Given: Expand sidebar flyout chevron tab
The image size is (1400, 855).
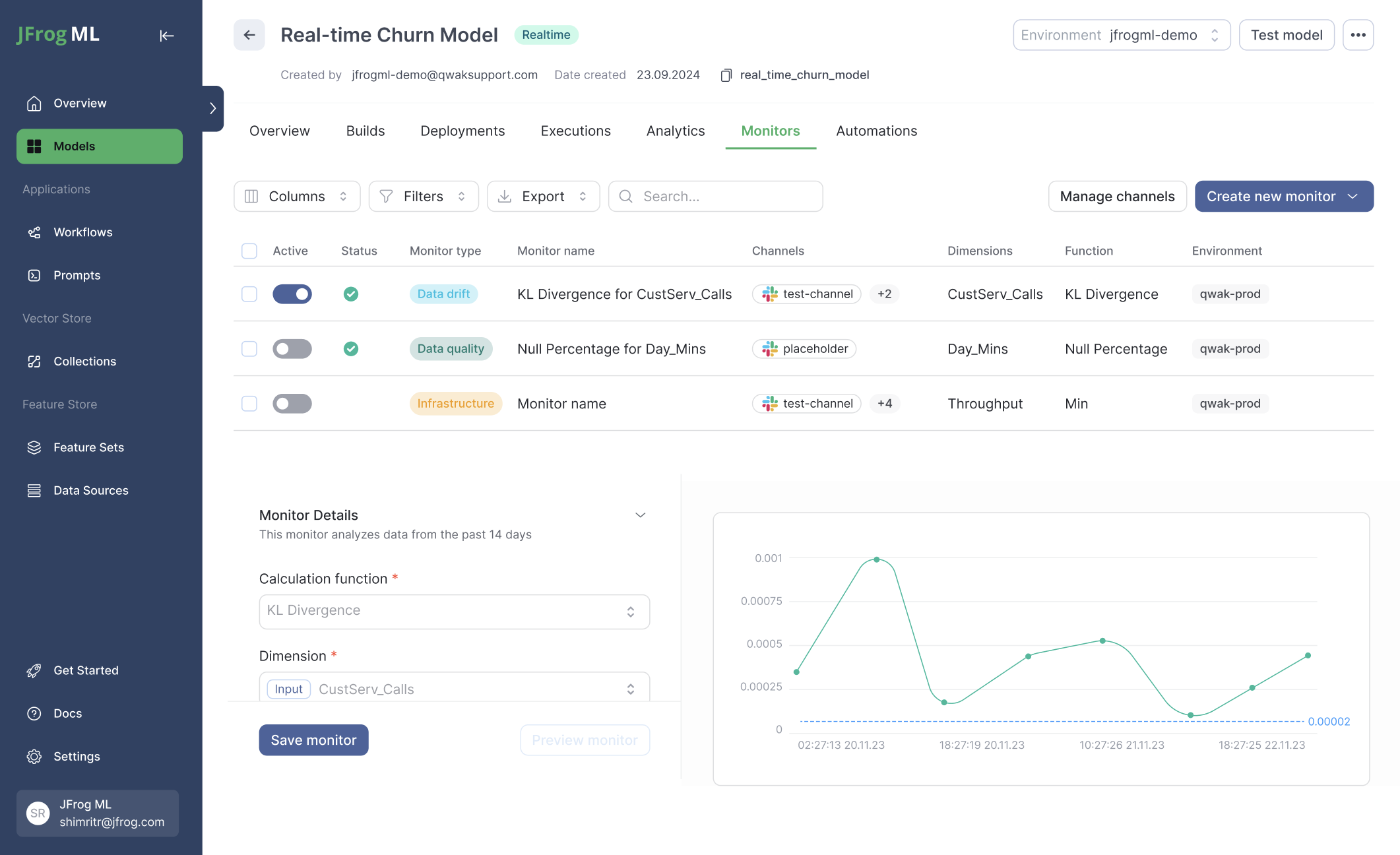Looking at the screenshot, I should [x=212, y=108].
